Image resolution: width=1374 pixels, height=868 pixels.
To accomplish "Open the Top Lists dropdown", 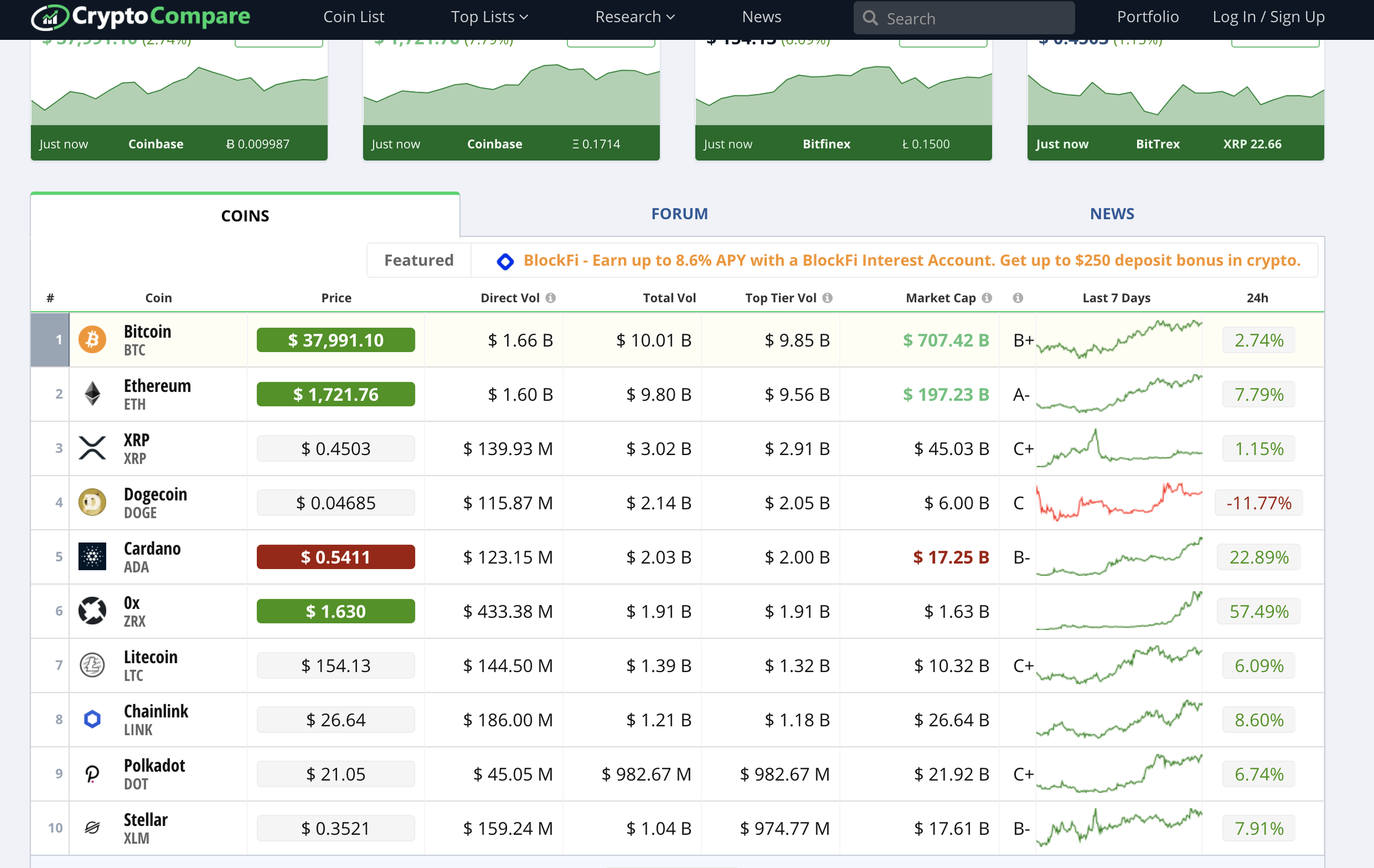I will (489, 16).
